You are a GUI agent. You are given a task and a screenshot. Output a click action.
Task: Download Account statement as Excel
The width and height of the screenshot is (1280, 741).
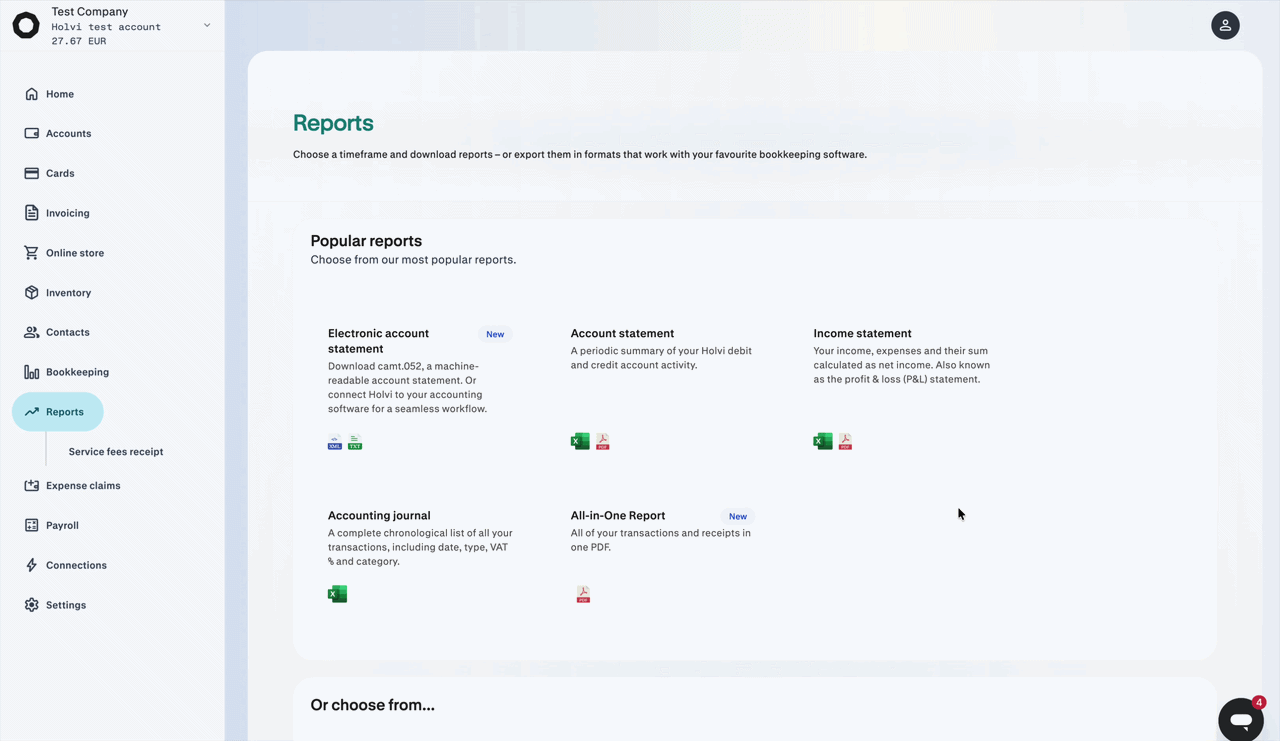580,442
